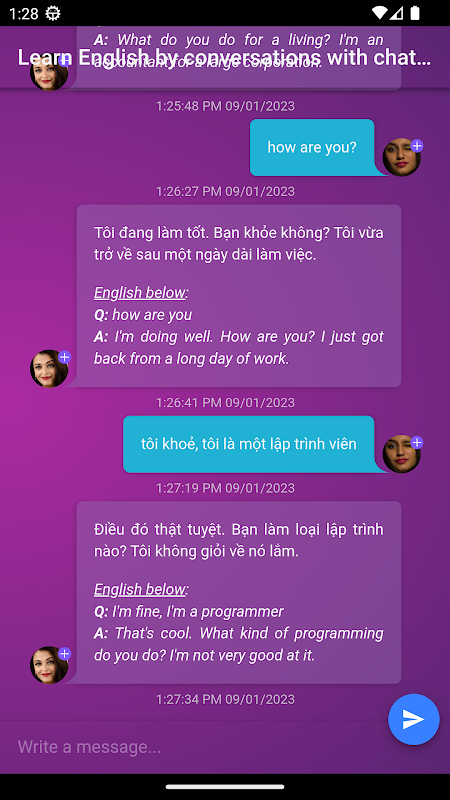Open bot avatar beside "That's cool" reply
Viewport: 450px width, 800px height.
[x=49, y=665]
